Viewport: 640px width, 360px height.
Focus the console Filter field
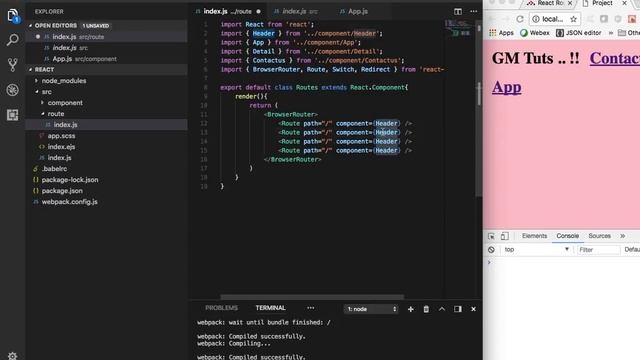[x=598, y=249]
